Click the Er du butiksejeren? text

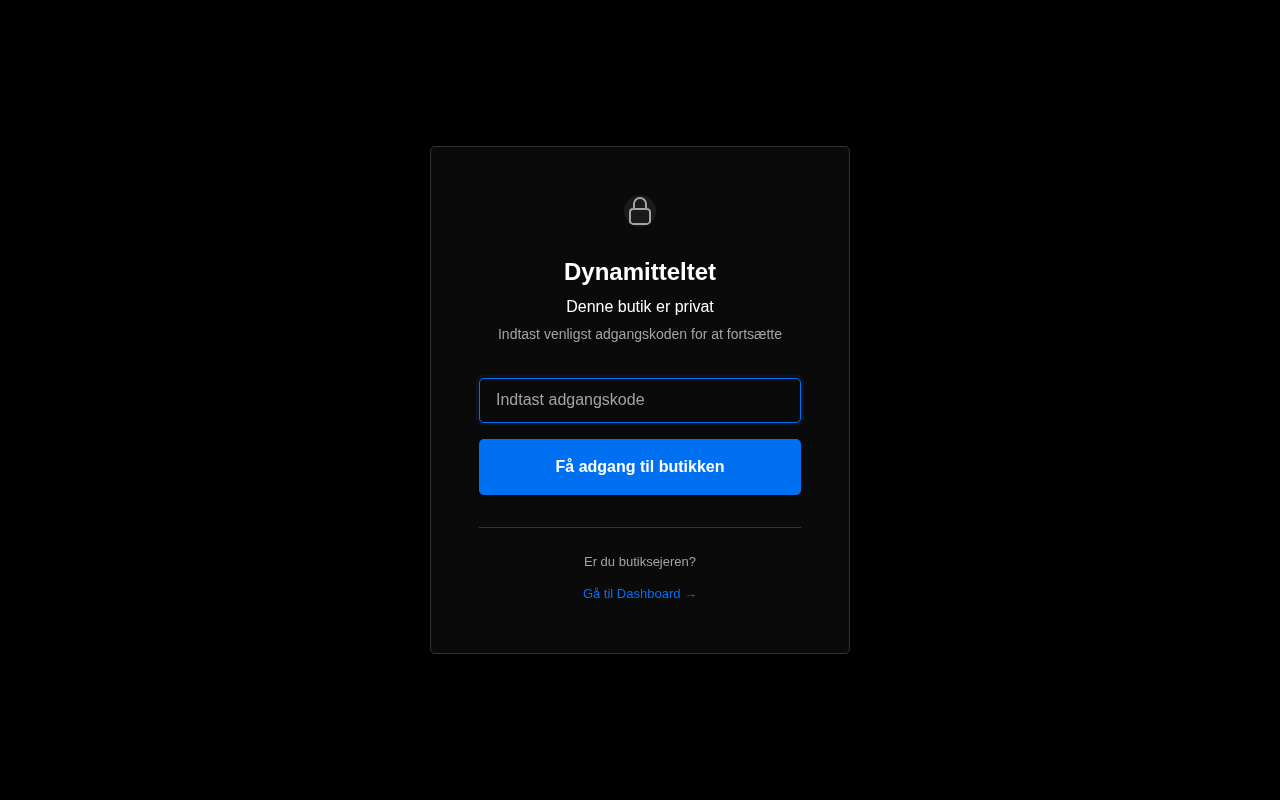pos(640,562)
